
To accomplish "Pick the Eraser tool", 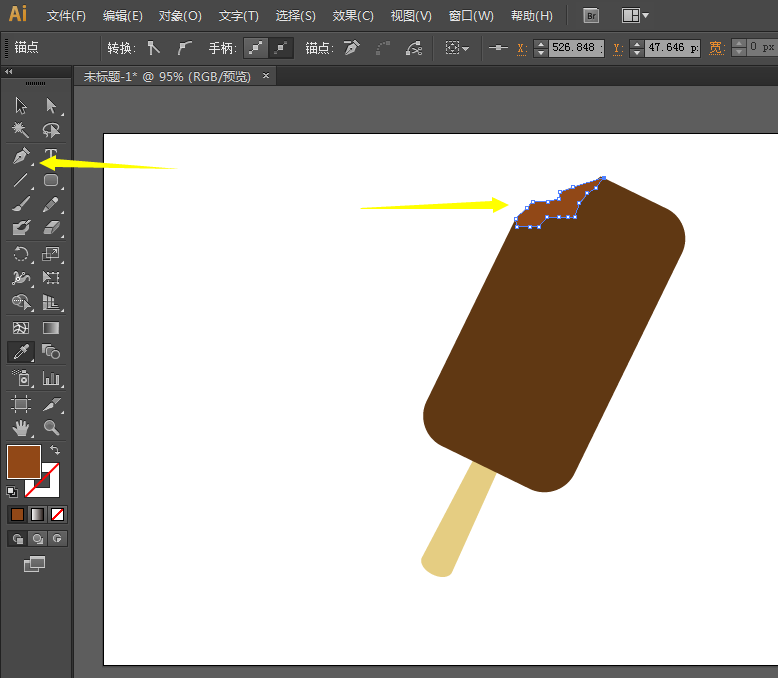I will pos(51,228).
